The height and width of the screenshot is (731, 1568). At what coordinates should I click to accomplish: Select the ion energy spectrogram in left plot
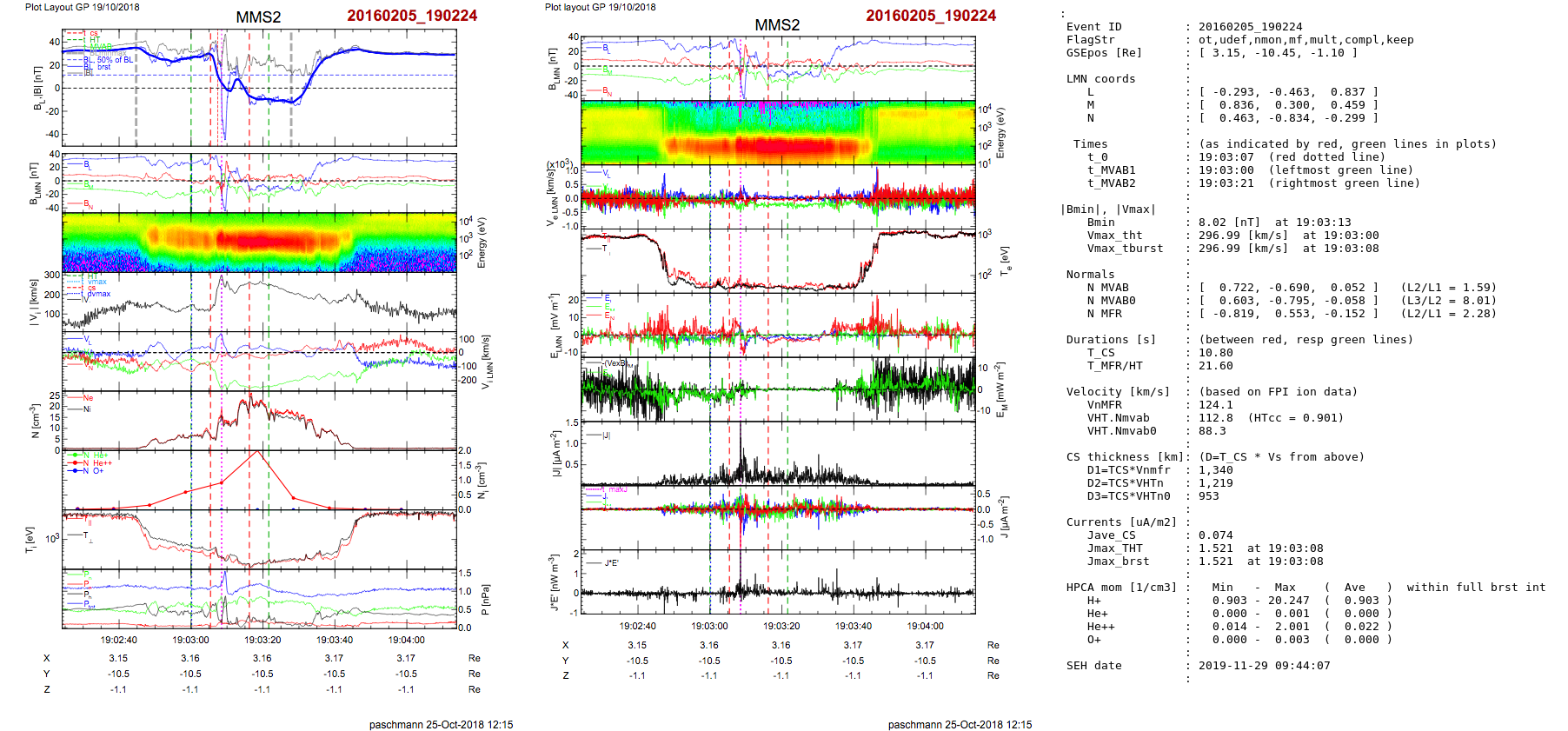[x=259, y=241]
